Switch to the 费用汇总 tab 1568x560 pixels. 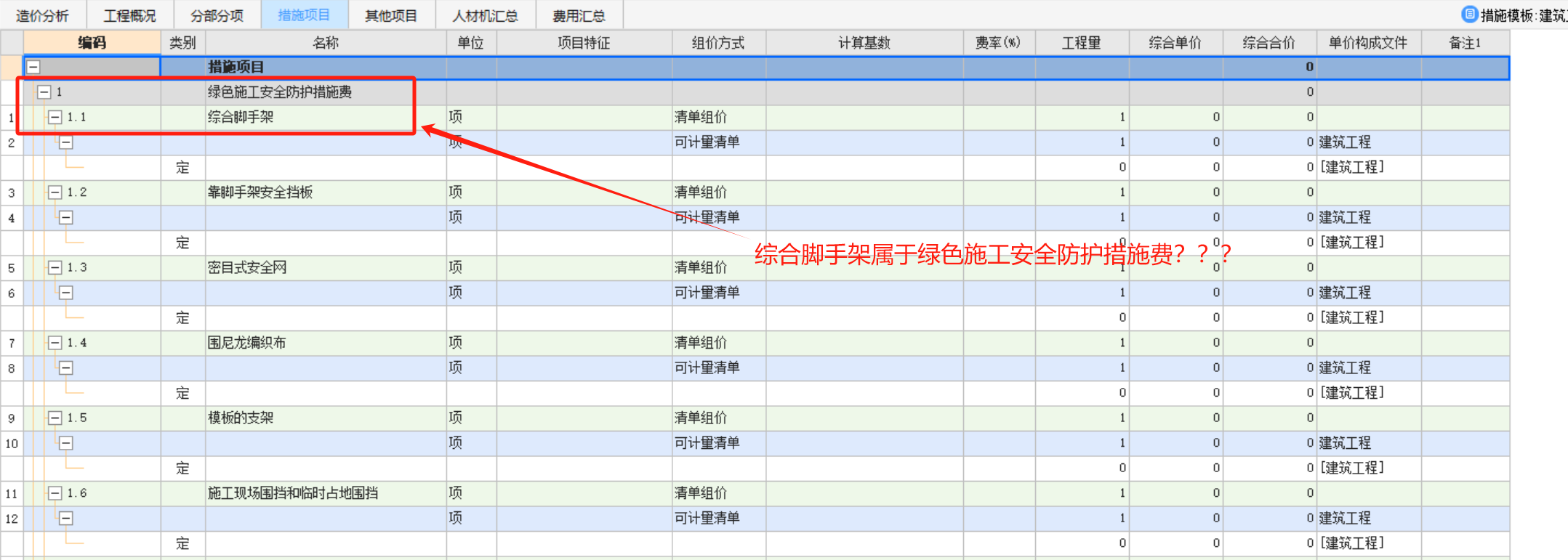(579, 15)
